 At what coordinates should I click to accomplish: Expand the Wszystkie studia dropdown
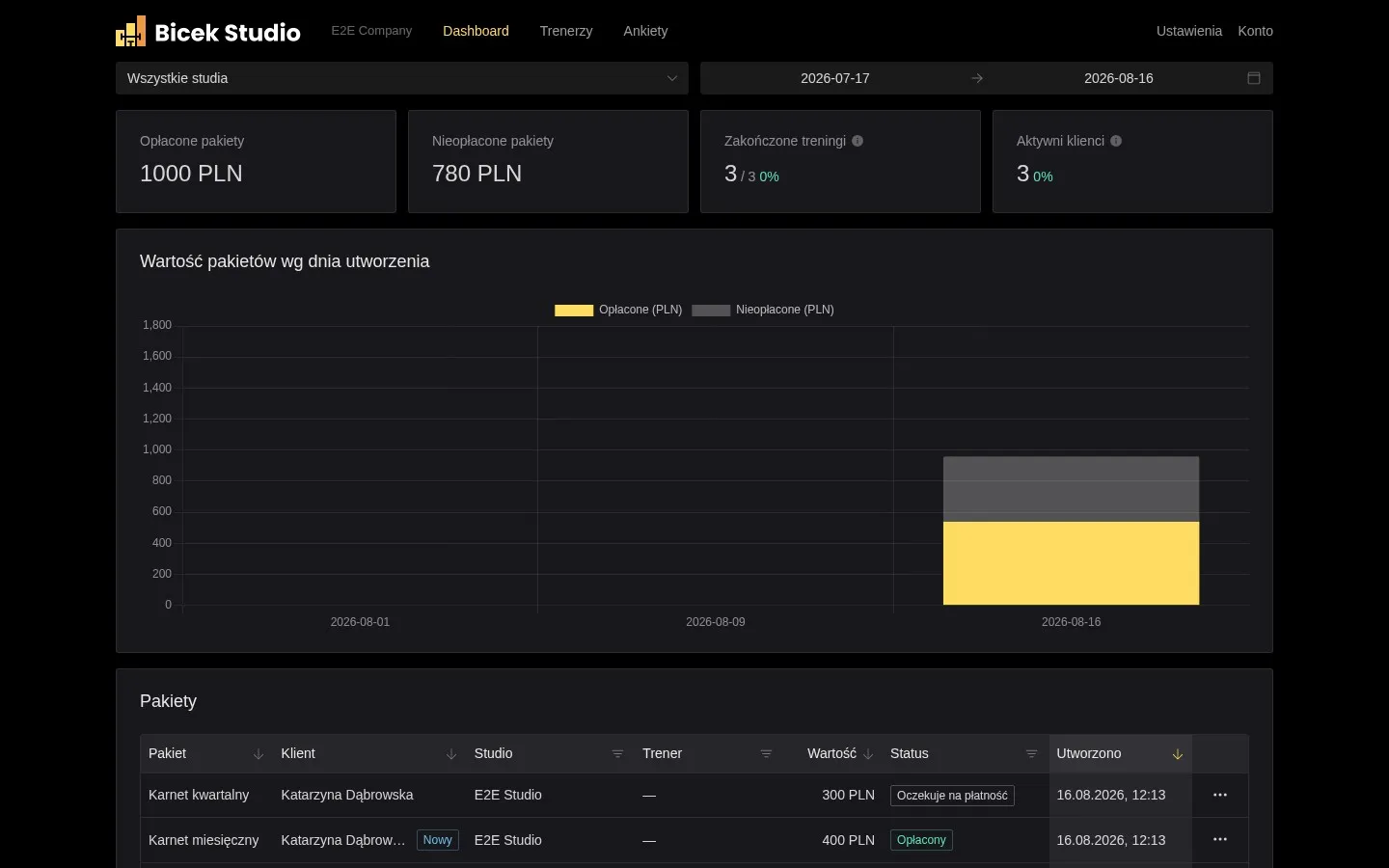click(402, 78)
